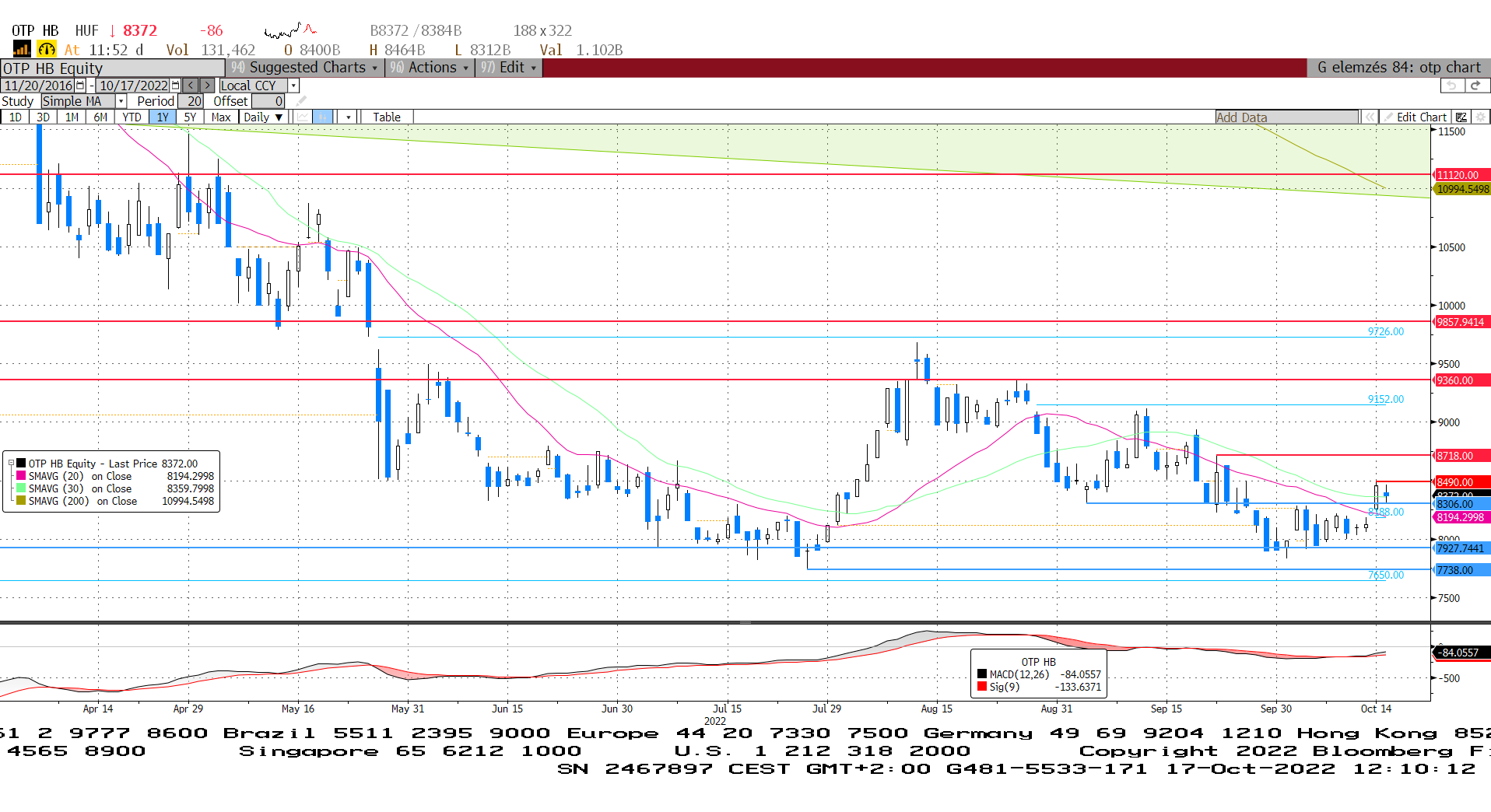Open the Edit menu
Image resolution: width=1491 pixels, height=812 pixels.
point(508,68)
